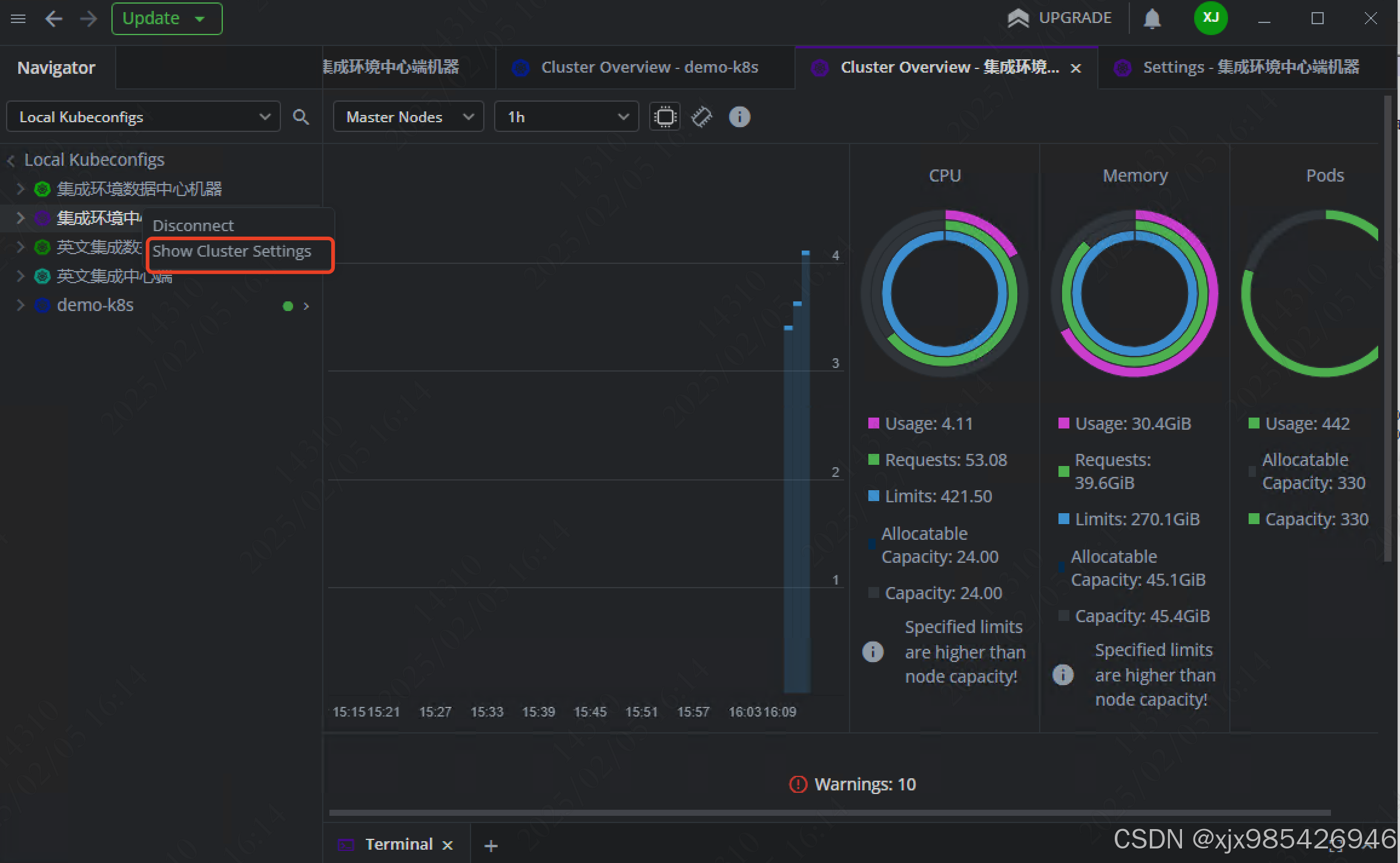
Task: Toggle the CPU chart icon
Action: pos(665,117)
